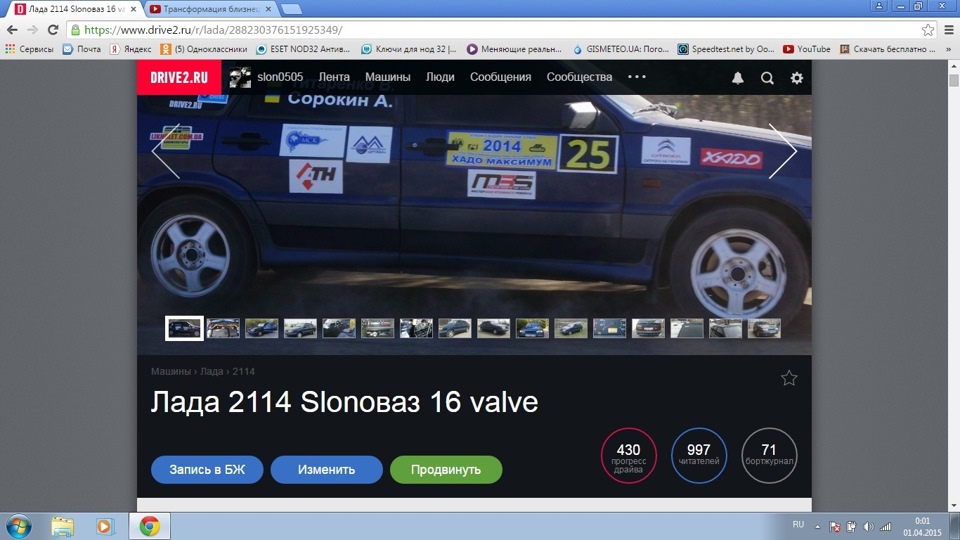Click the Изменить button
The image size is (960, 540).
pyautogui.click(x=326, y=470)
